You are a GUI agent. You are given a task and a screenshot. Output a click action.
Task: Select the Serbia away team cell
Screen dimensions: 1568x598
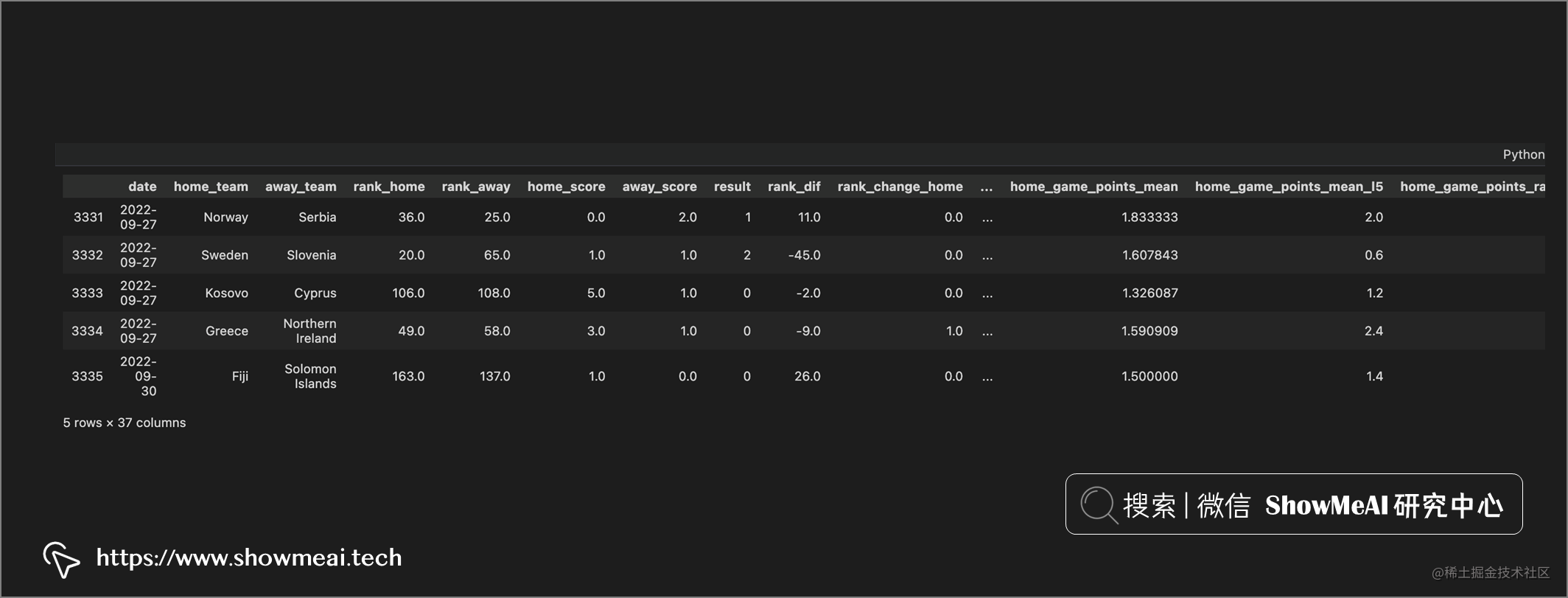tap(318, 217)
